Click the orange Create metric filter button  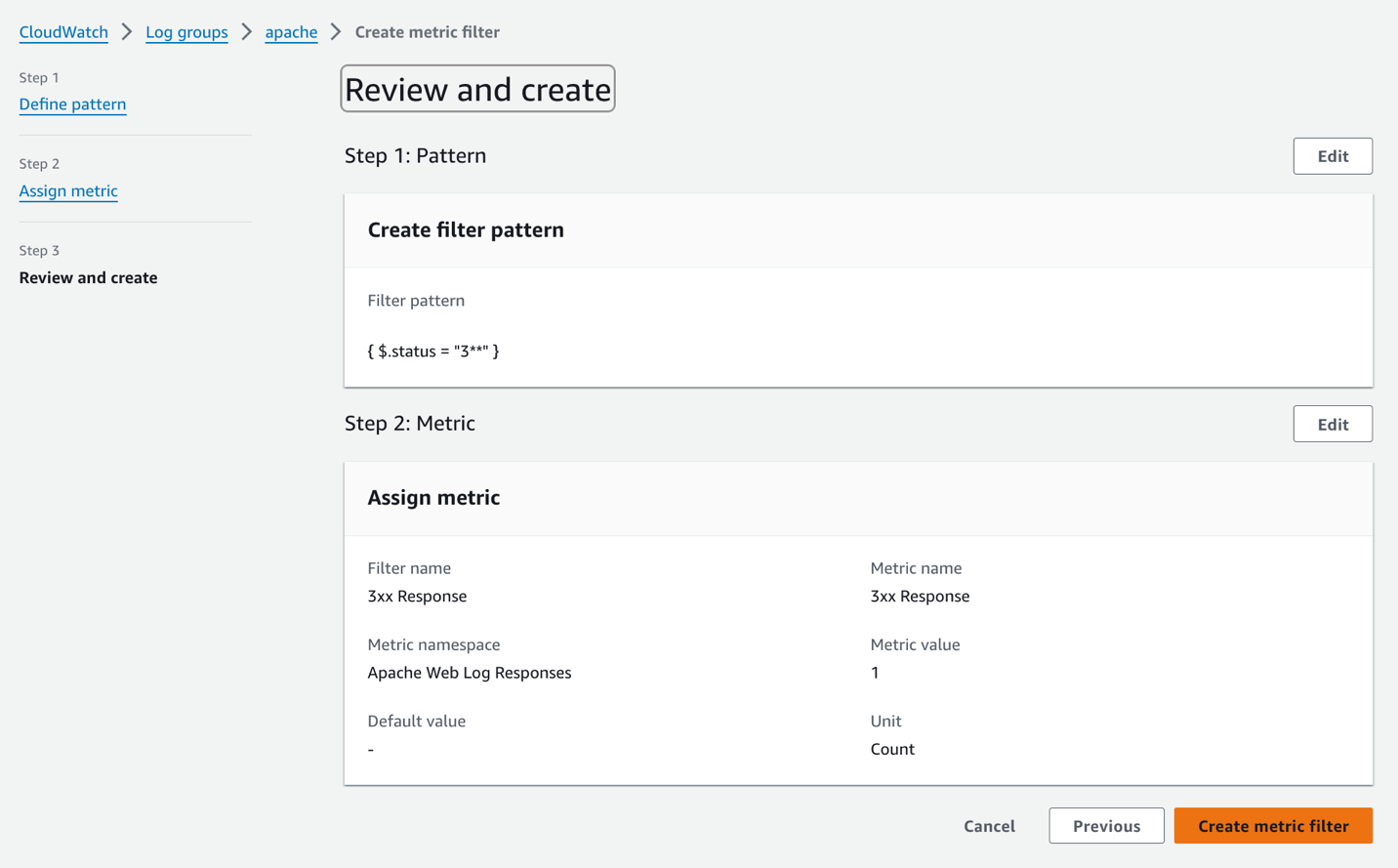[1272, 826]
